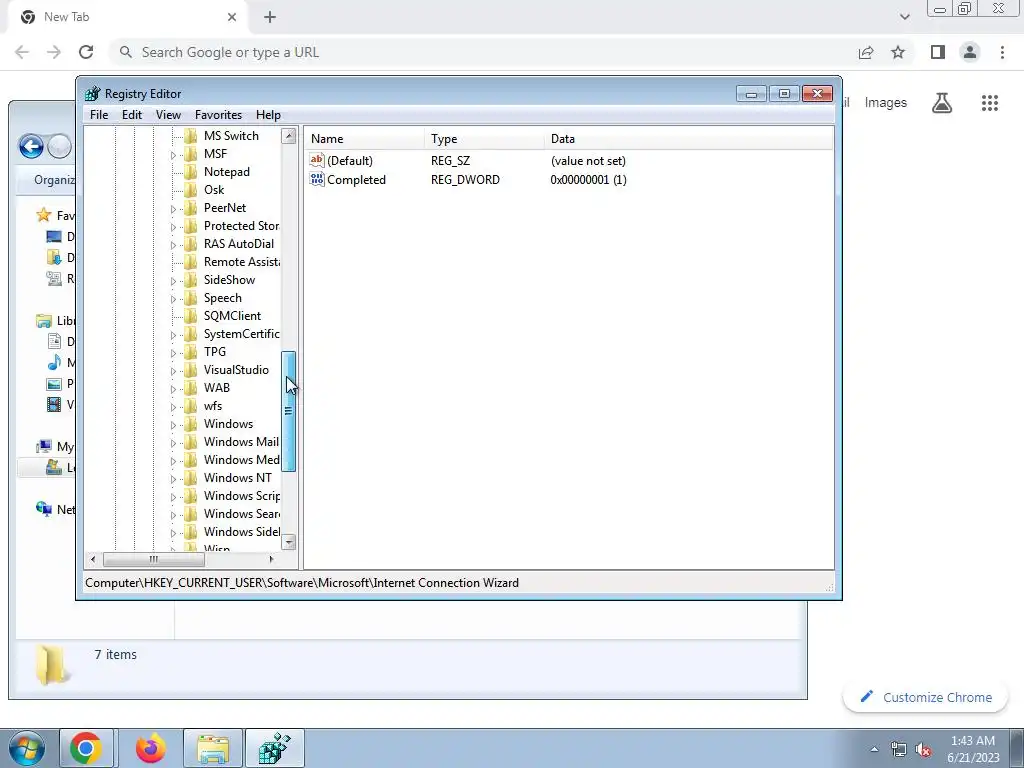The height and width of the screenshot is (768, 1024).
Task: Select the Windows Sidebar key folder icon
Action: click(x=191, y=532)
